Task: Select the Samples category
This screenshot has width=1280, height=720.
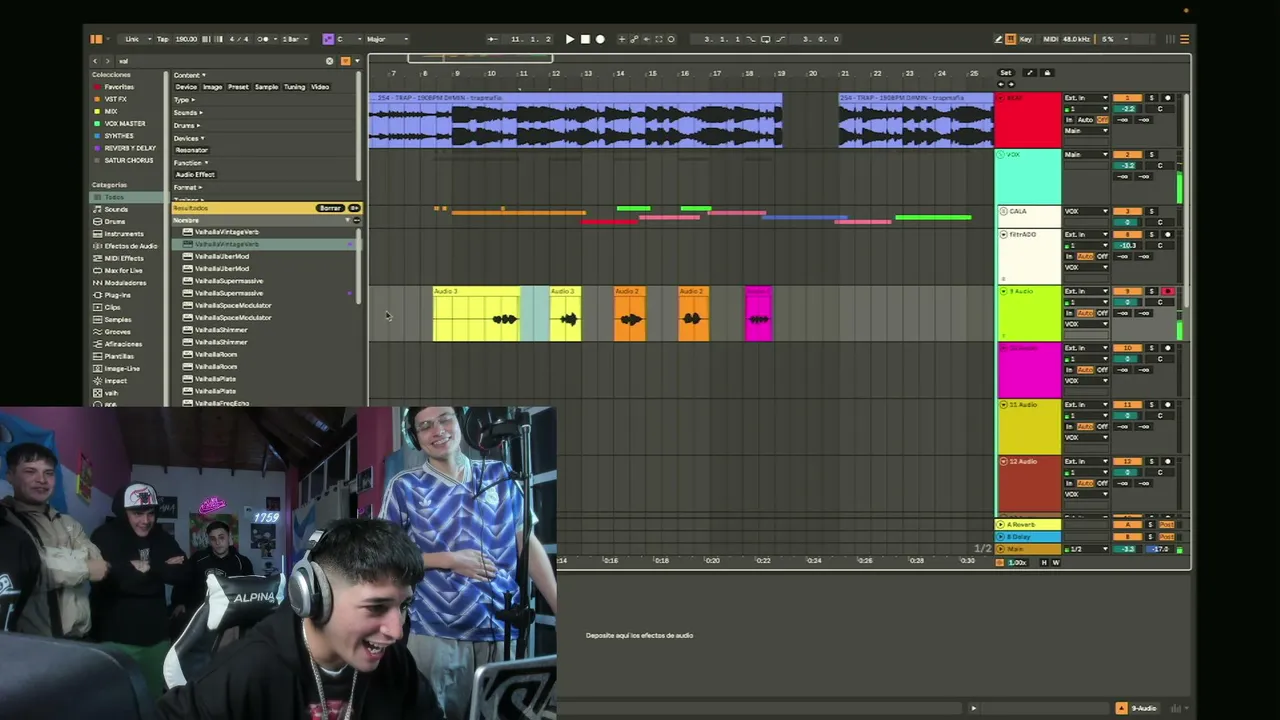Action: click(118, 319)
